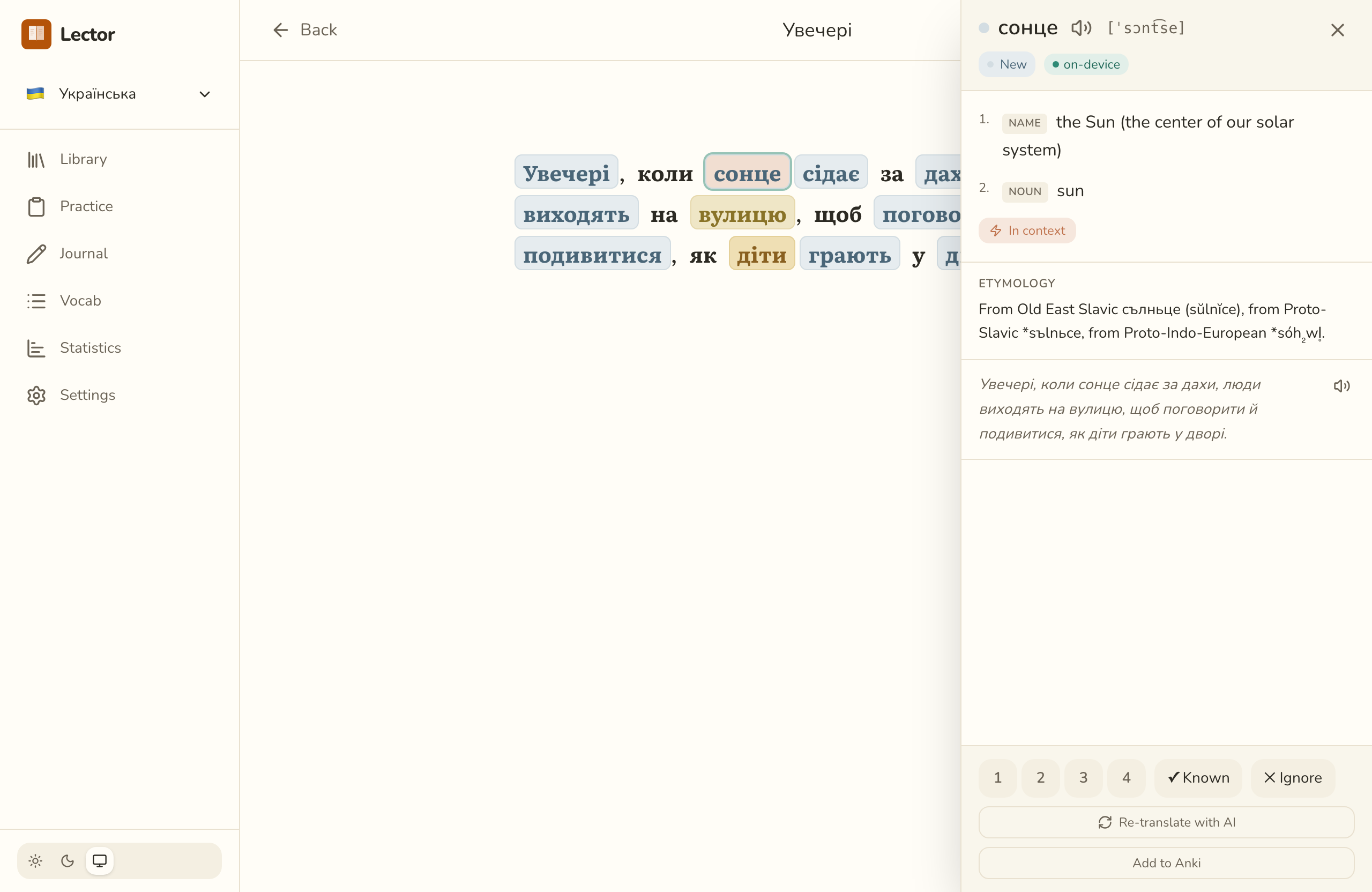Select the word грають

849,254
